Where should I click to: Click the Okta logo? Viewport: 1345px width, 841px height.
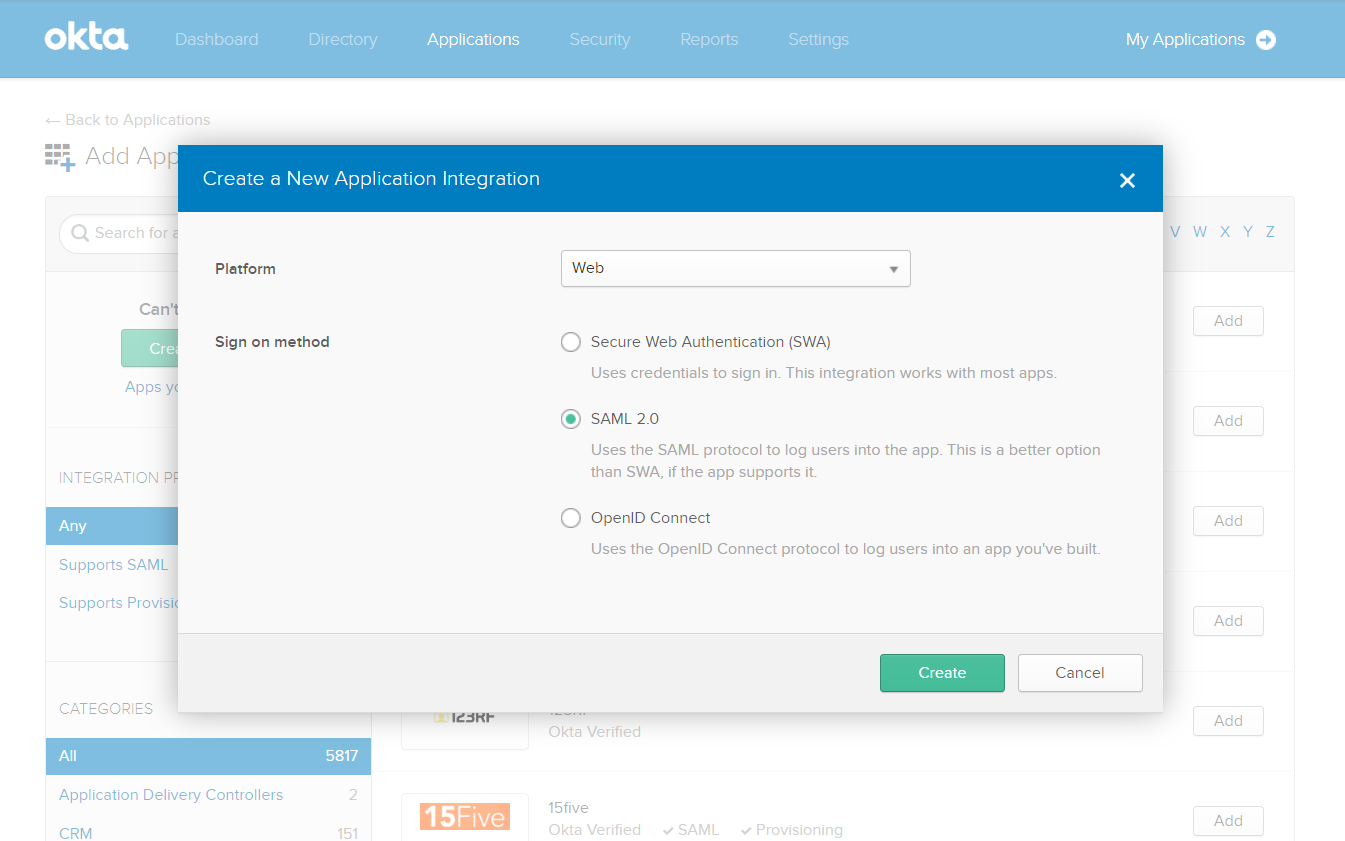pyautogui.click(x=86, y=38)
